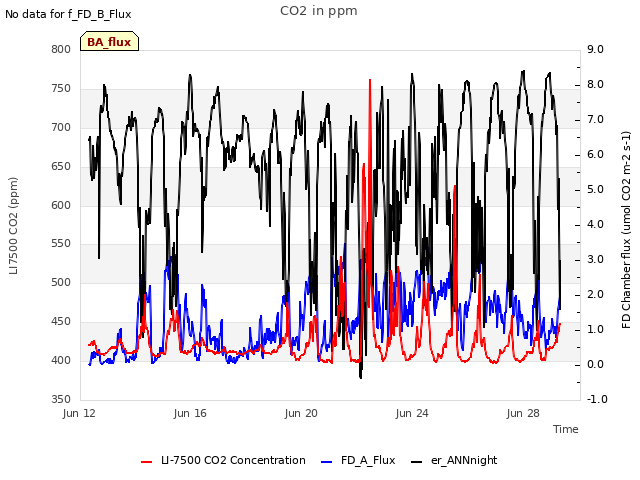Image resolution: width=640 pixels, height=480 pixels.
Task: Toggle LI-7500 CO2 Concentration legend entry
Action: [223, 460]
